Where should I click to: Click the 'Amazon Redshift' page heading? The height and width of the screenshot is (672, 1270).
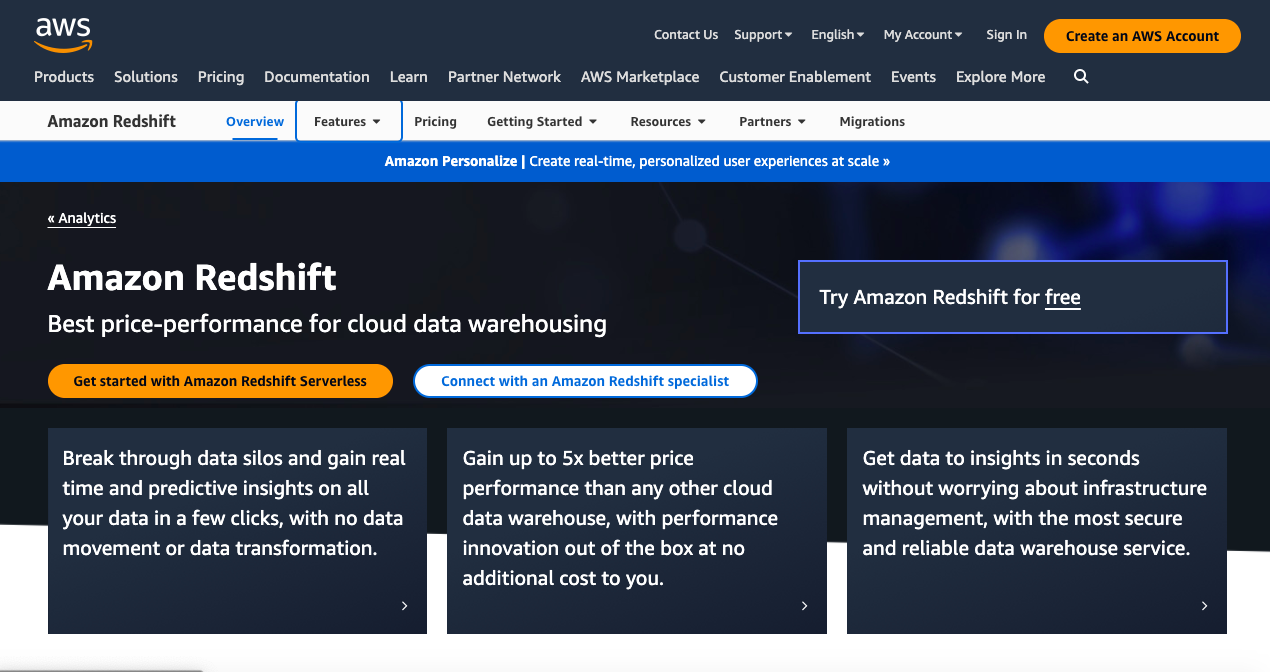point(192,277)
